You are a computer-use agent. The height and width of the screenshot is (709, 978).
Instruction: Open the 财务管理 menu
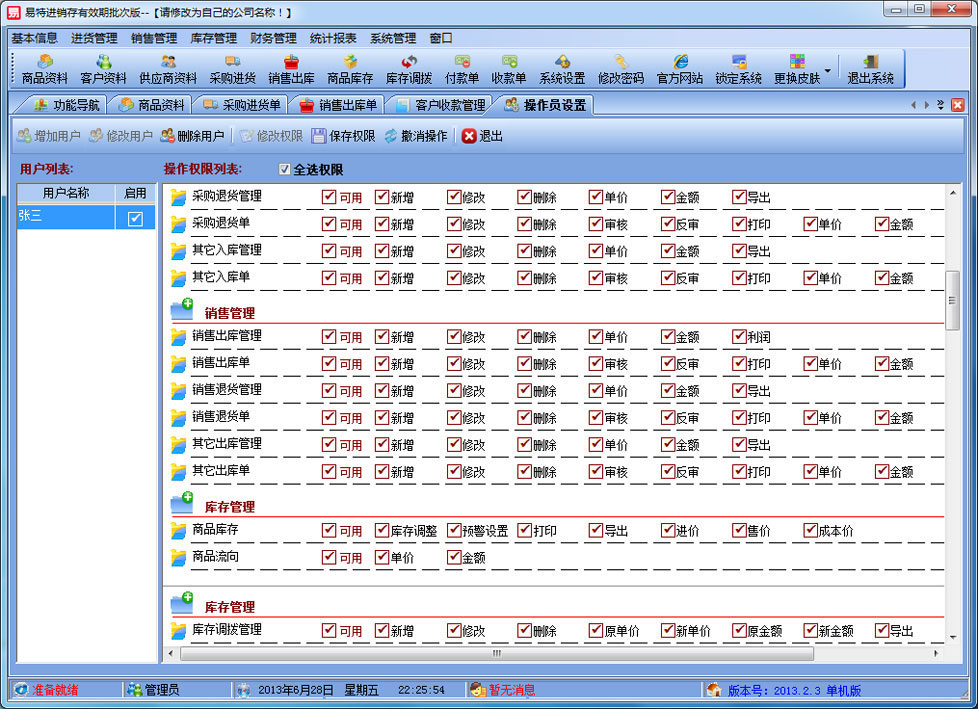pos(273,38)
